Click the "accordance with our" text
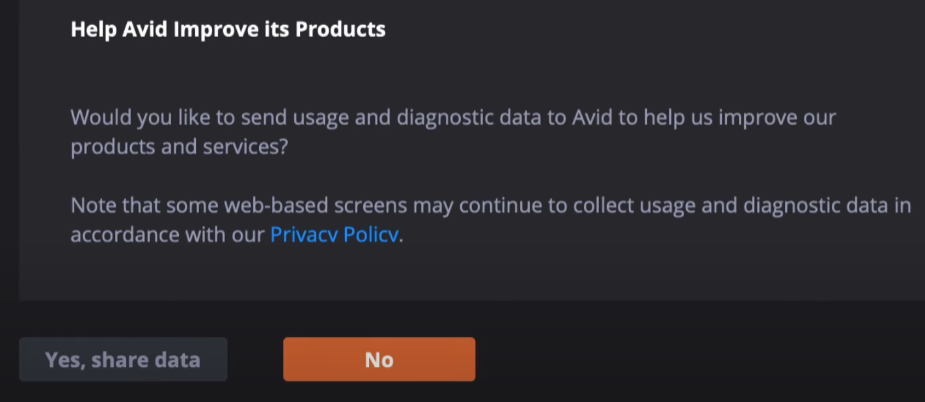This screenshot has height=402, width=925. coord(168,236)
